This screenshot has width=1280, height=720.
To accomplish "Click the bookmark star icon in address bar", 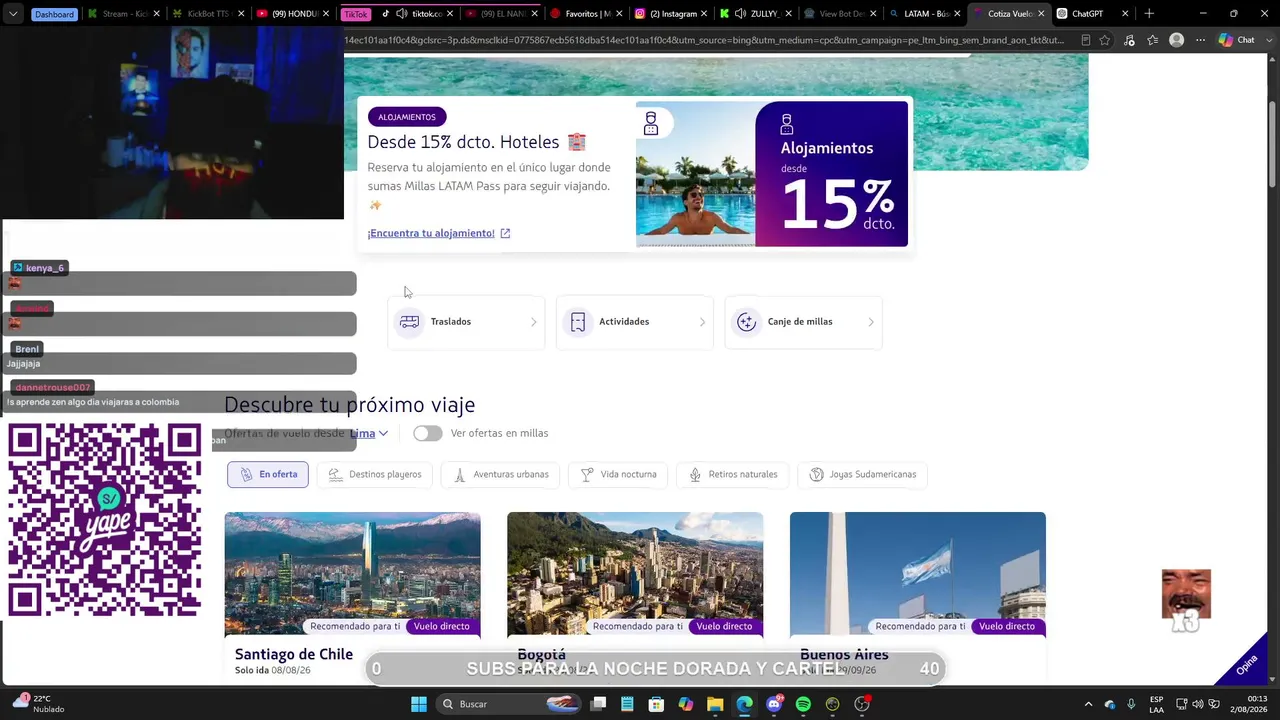I will tap(1105, 40).
